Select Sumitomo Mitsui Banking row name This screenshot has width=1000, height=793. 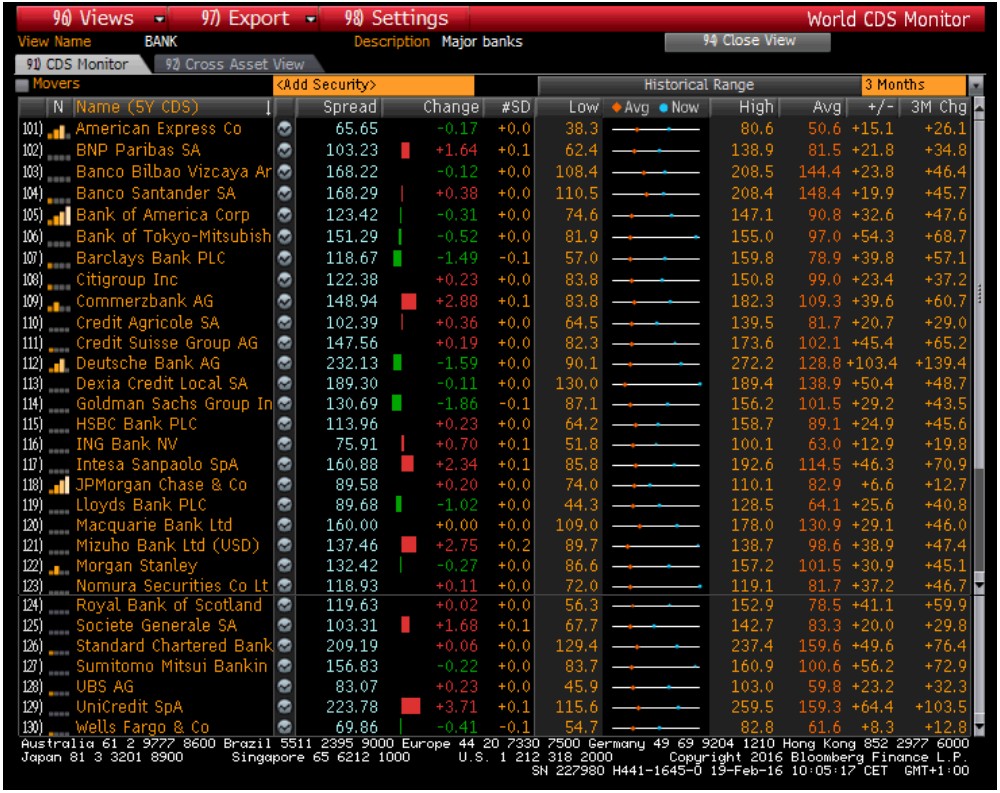pyautogui.click(x=171, y=667)
